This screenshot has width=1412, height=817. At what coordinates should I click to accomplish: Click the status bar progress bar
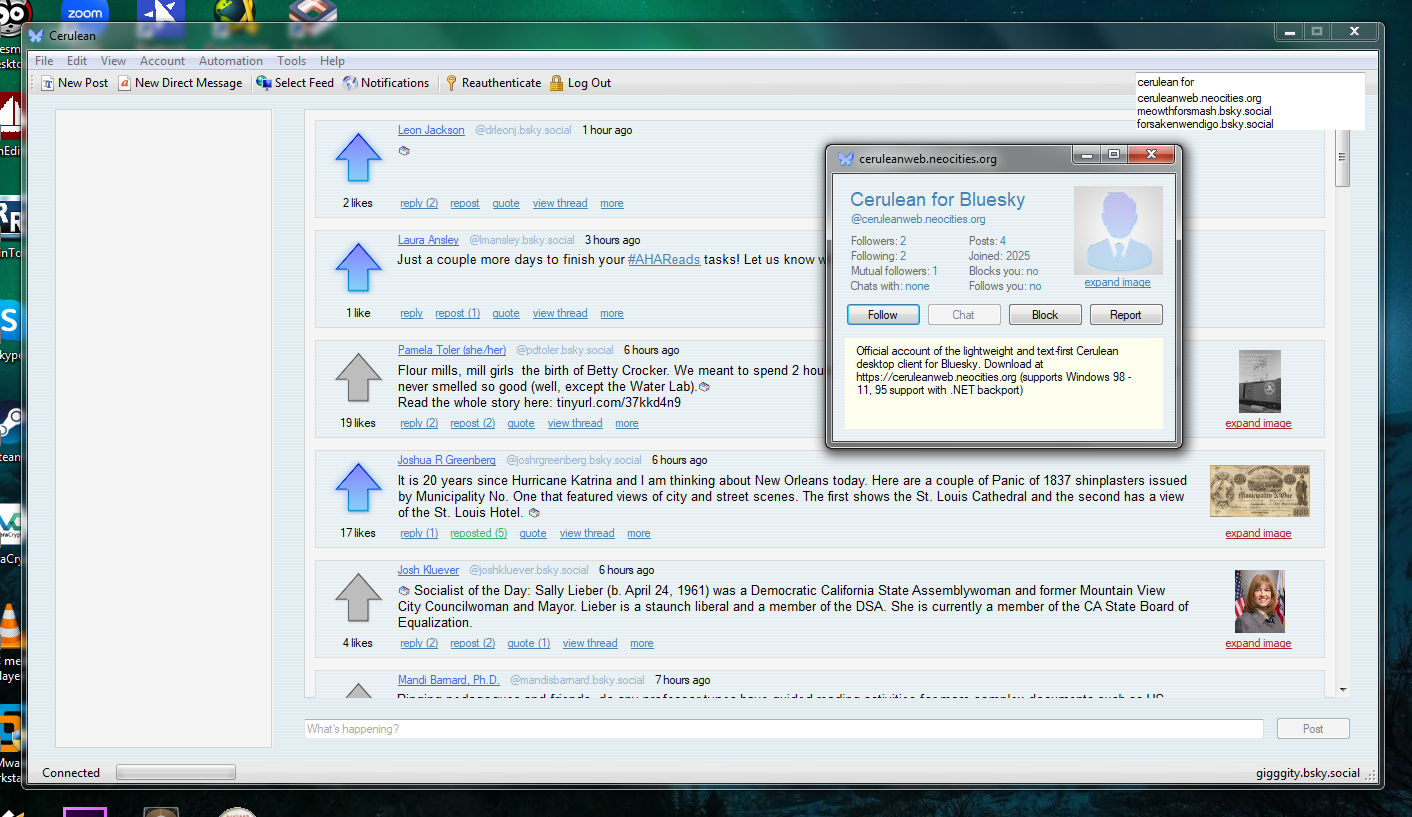click(x=176, y=772)
